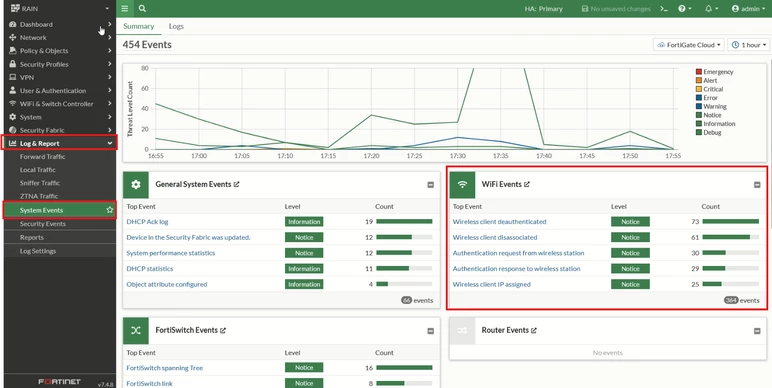Open the RAIN device dropdown

pyautogui.click(x=60, y=8)
